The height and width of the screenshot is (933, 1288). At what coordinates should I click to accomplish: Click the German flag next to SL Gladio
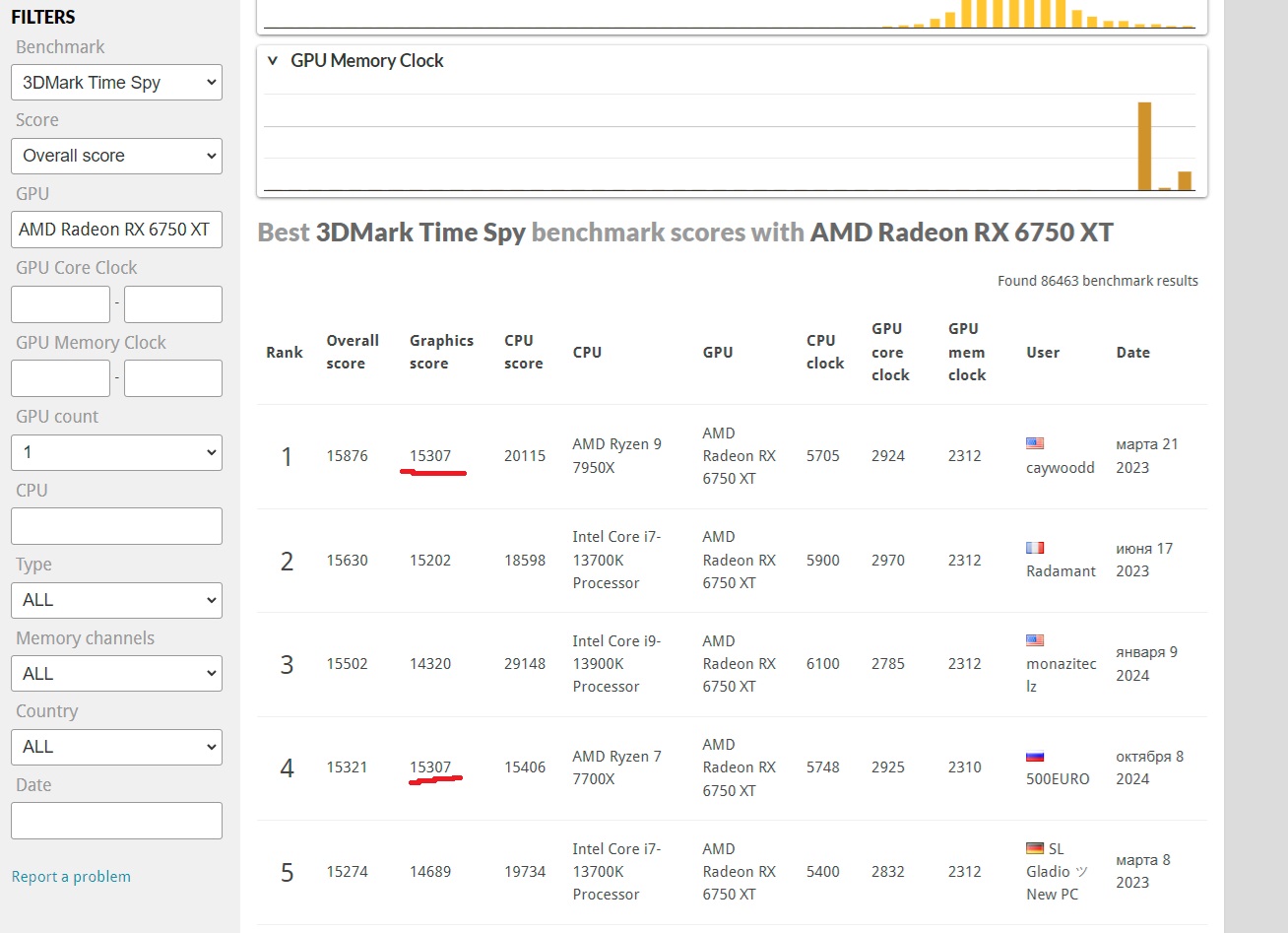click(1035, 848)
